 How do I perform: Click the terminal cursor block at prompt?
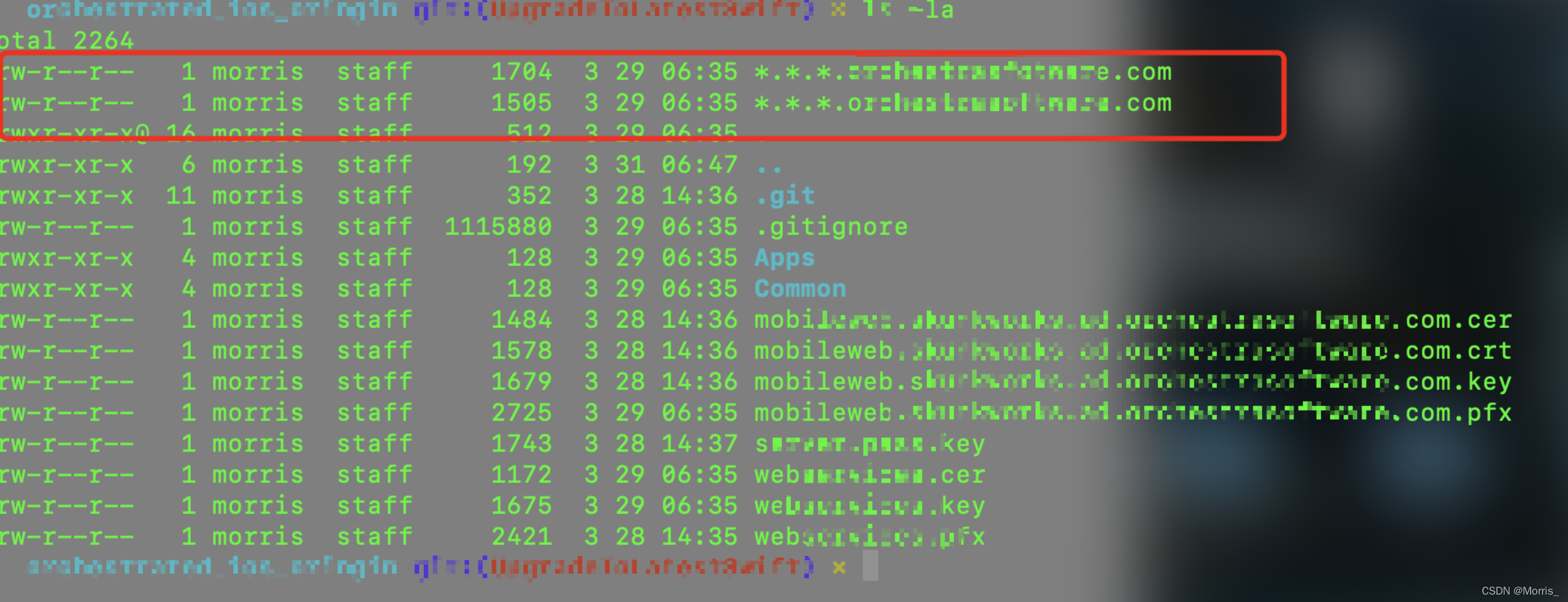(x=871, y=566)
